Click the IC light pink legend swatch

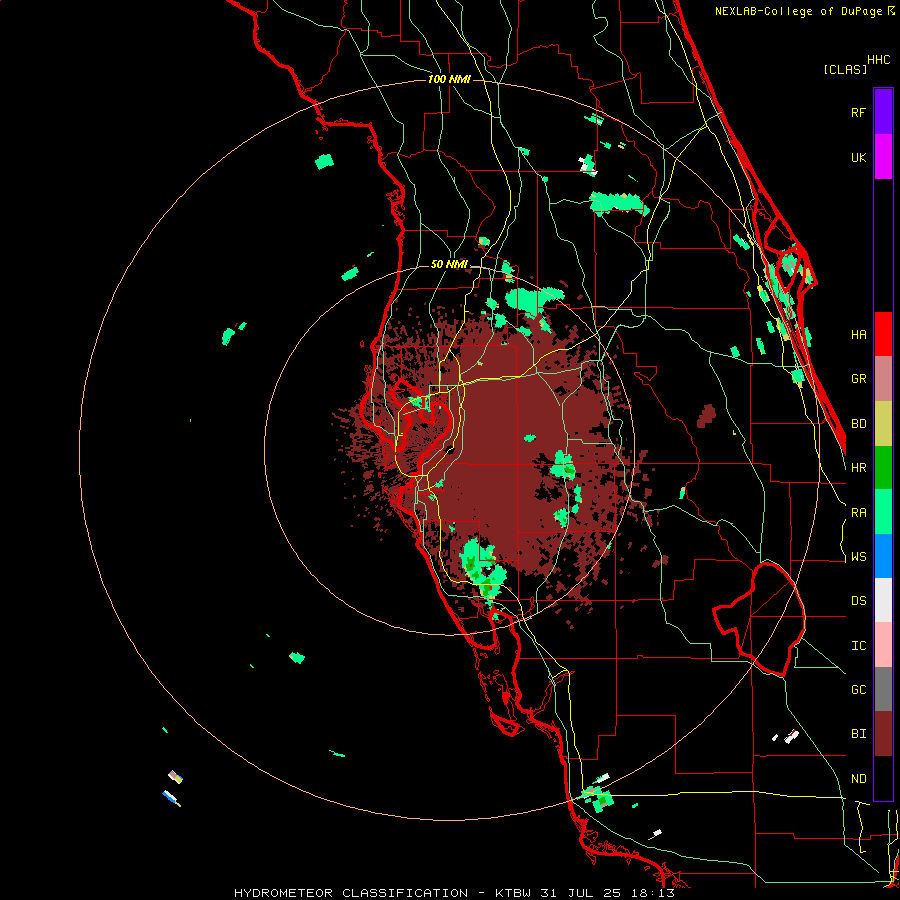[x=883, y=645]
